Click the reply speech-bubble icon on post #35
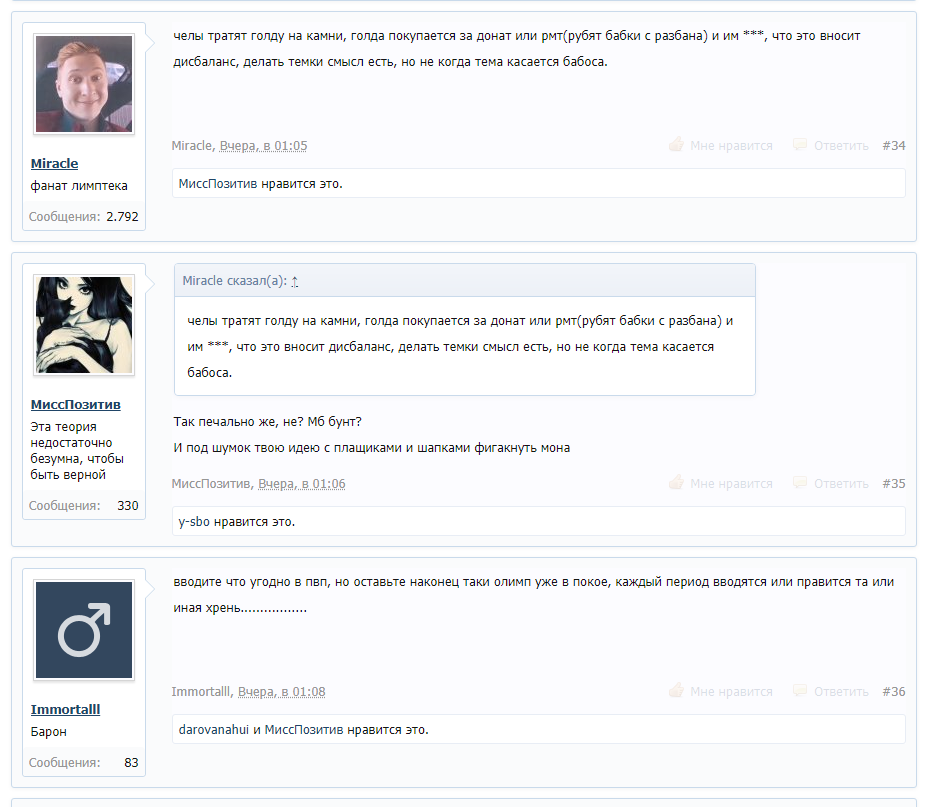Screen dimensions: 929x807 point(800,484)
